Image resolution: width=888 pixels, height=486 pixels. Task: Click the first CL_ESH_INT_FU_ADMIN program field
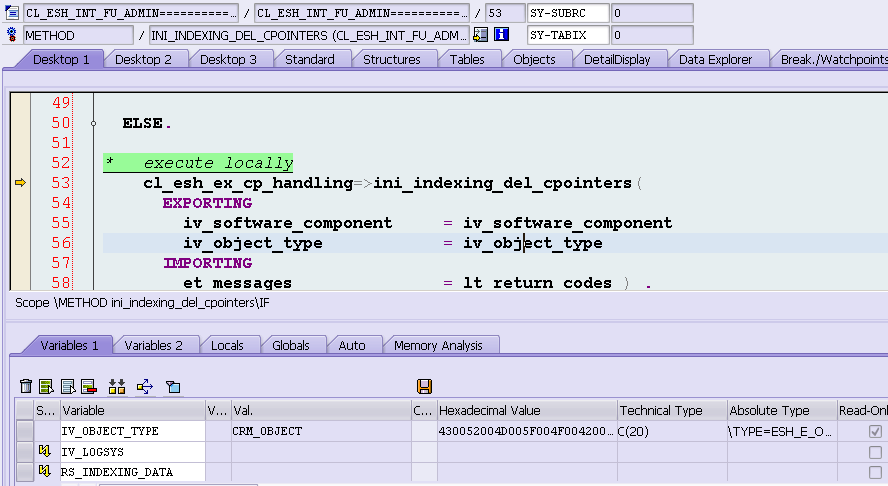tap(131, 13)
